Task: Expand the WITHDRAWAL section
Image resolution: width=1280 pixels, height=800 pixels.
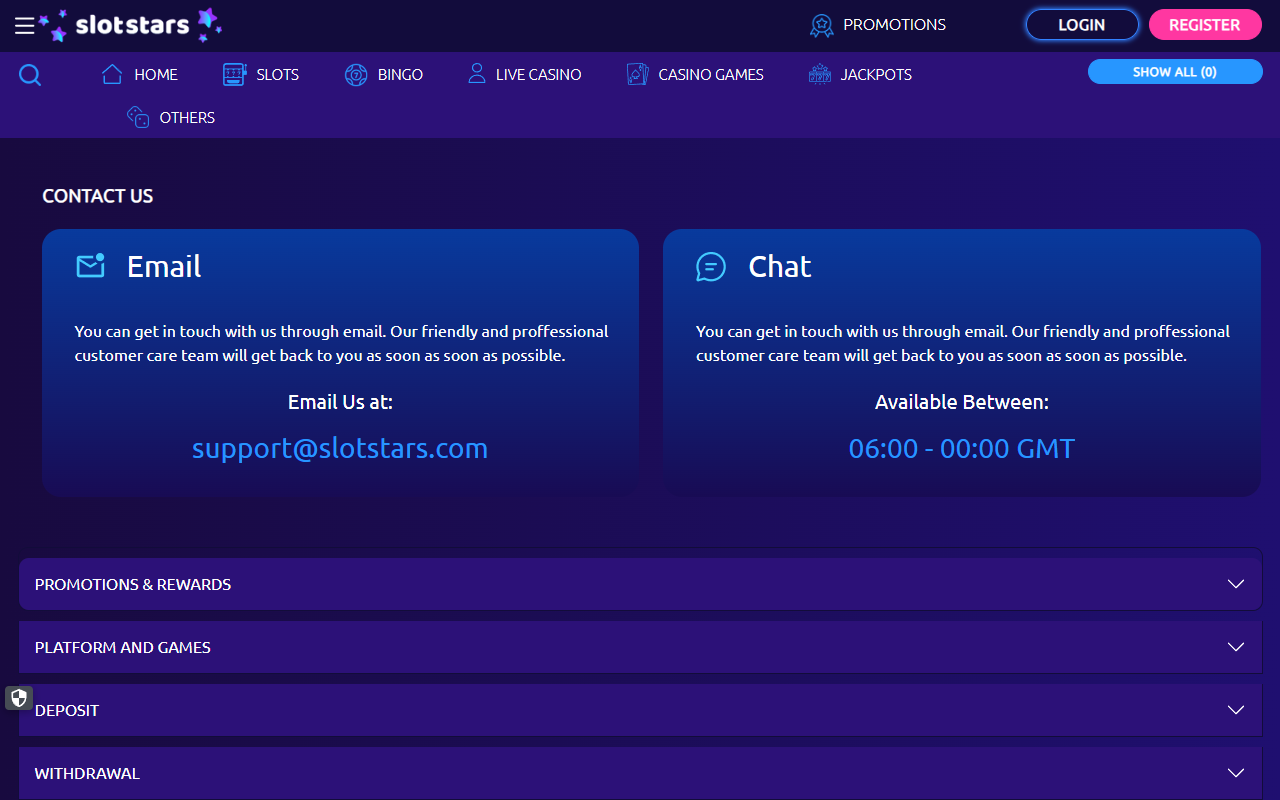Action: click(x=640, y=773)
